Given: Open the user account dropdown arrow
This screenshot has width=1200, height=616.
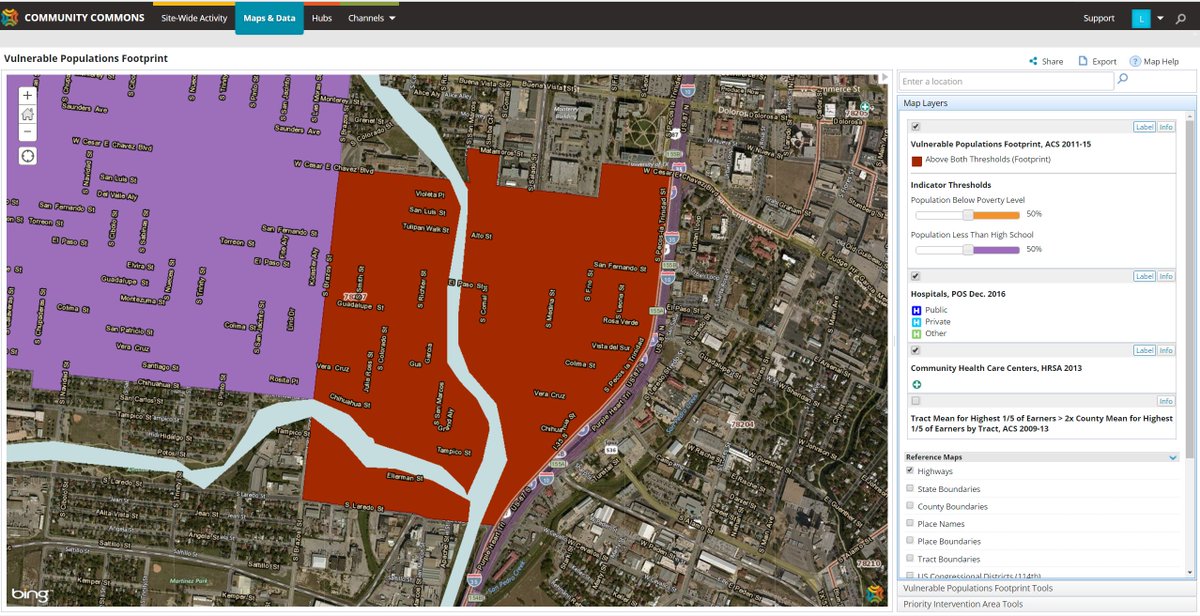Looking at the screenshot, I should (1160, 18).
